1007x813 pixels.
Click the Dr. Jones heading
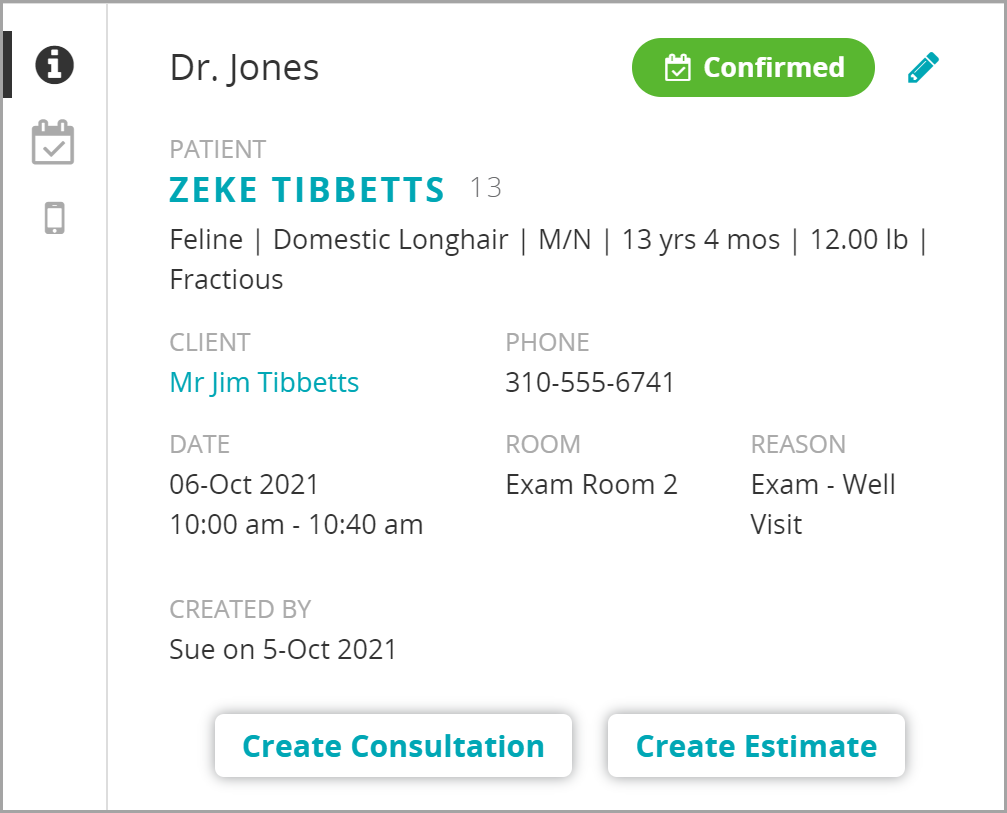[244, 68]
